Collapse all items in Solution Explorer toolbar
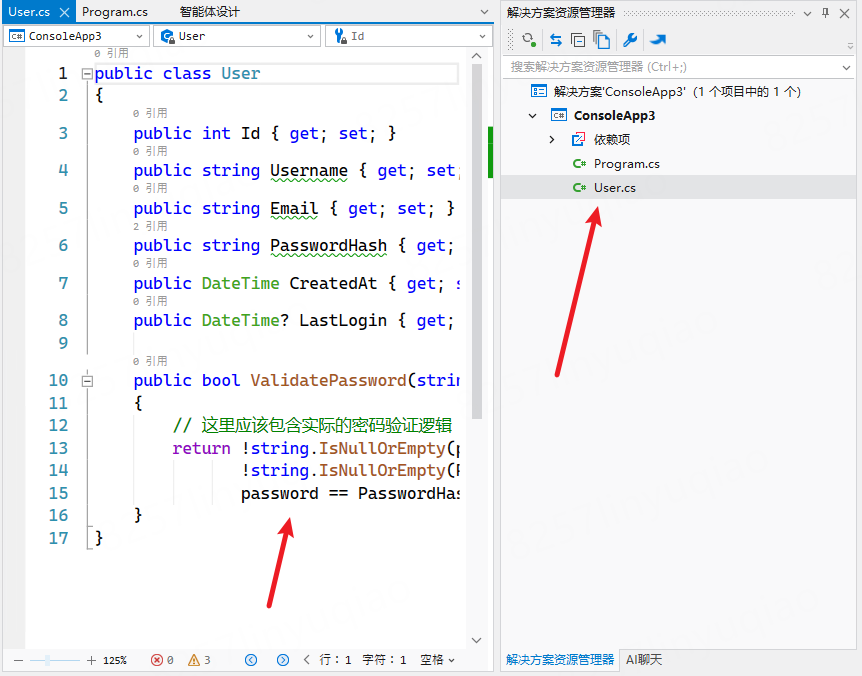Image resolution: width=862 pixels, height=676 pixels. [x=578, y=40]
